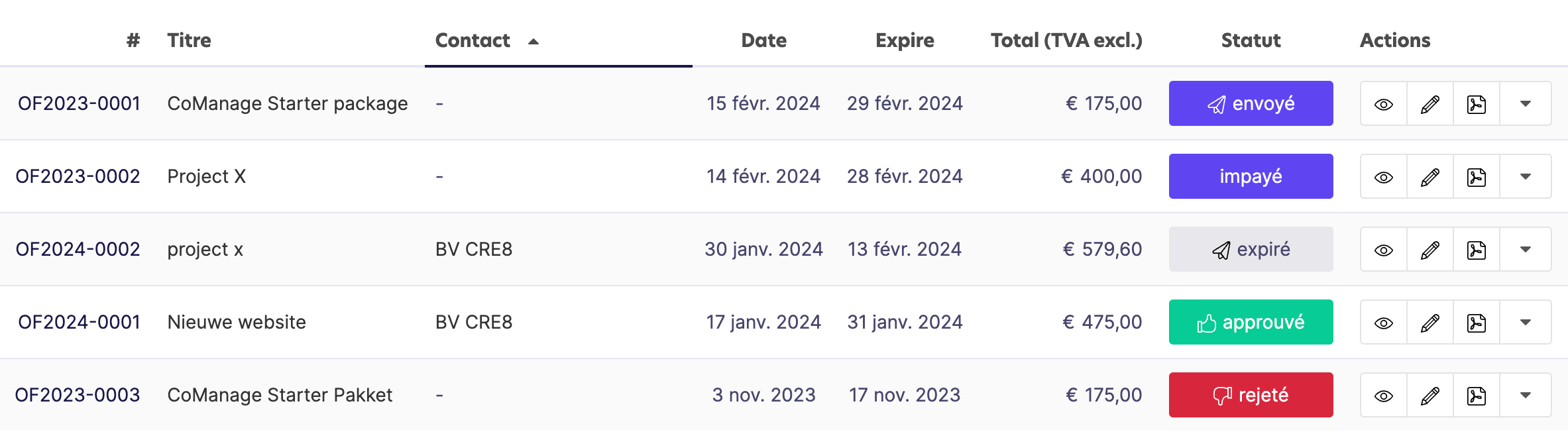Download PDF for Project X quote

tap(1477, 177)
